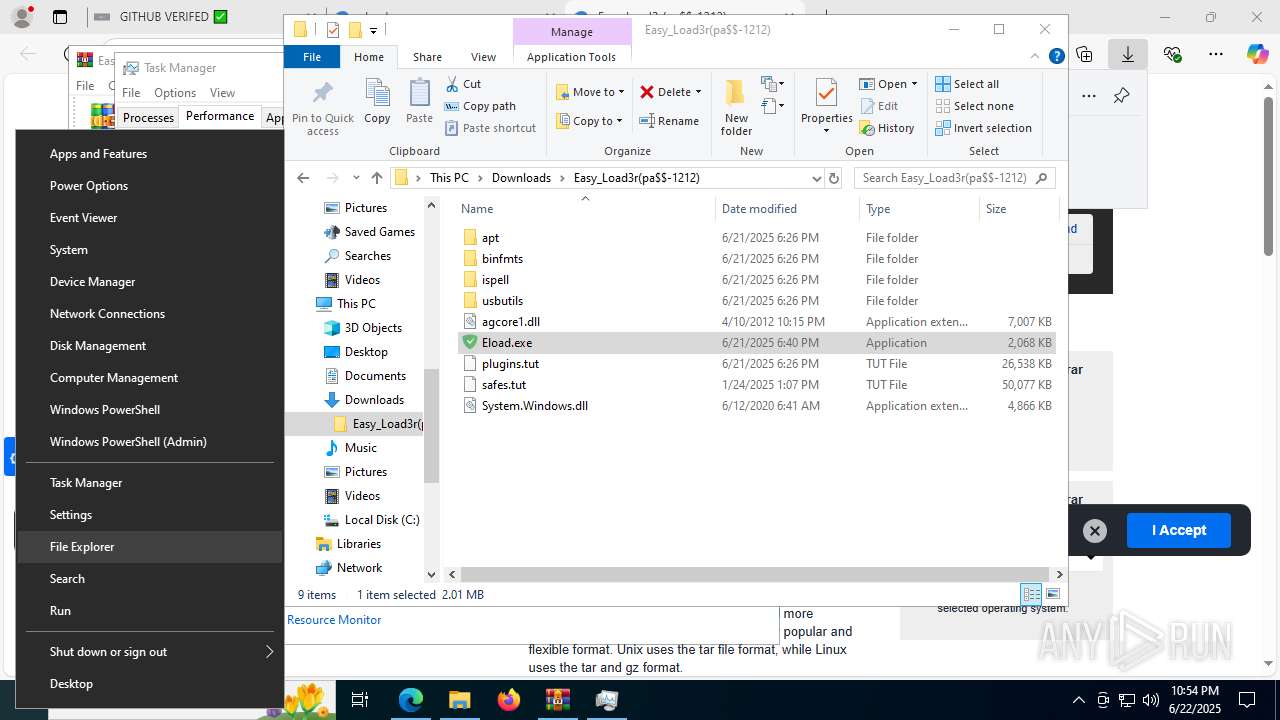The width and height of the screenshot is (1280, 720).
Task: Click Invert selection in the ribbon
Action: tap(983, 128)
